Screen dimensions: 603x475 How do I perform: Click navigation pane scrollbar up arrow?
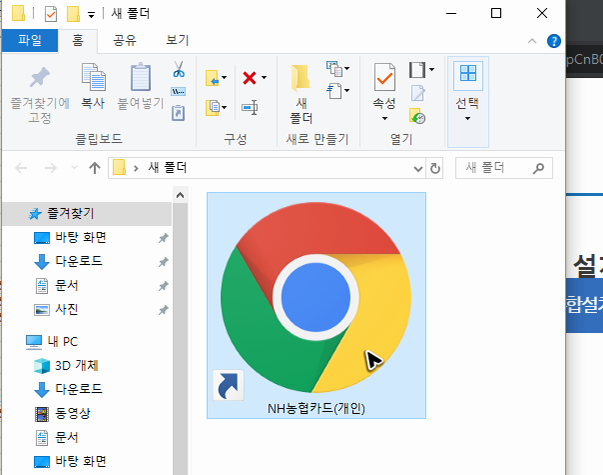click(x=180, y=195)
